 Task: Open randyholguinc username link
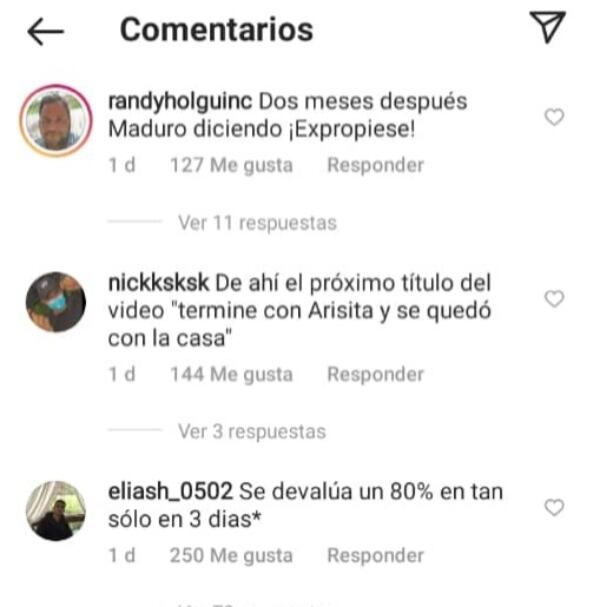(x=180, y=102)
